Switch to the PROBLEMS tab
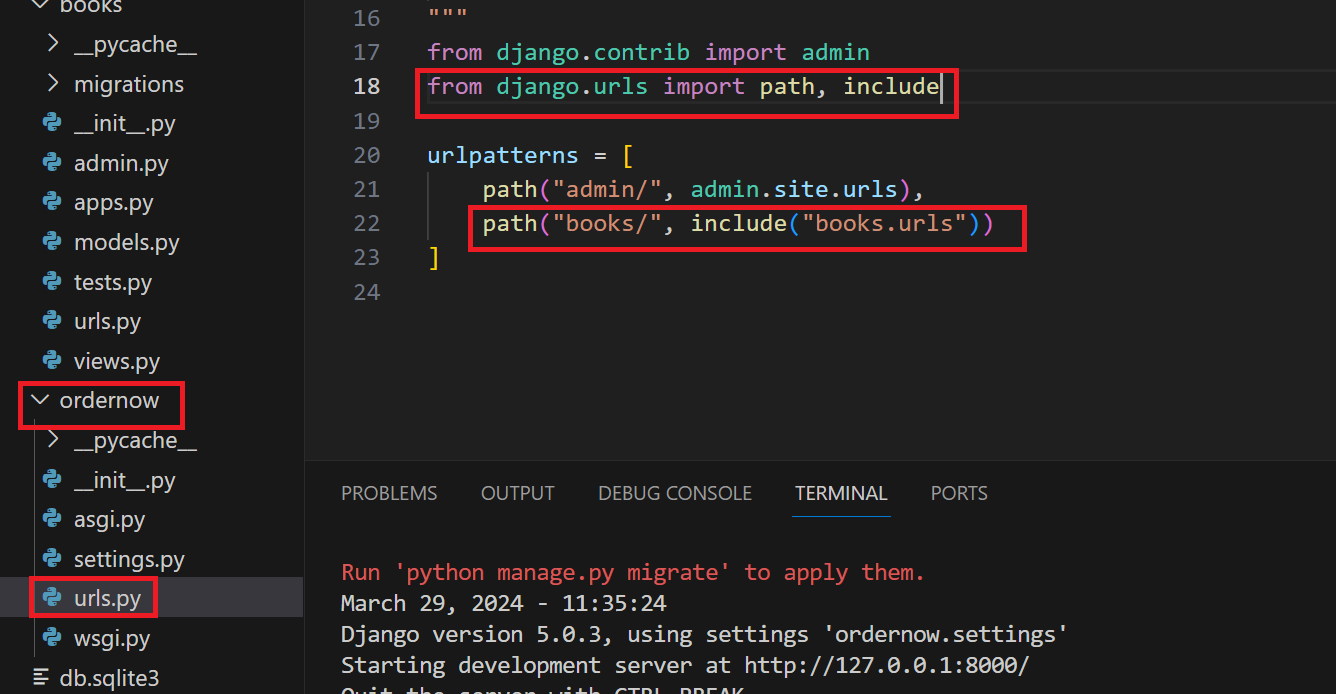 pyautogui.click(x=389, y=493)
